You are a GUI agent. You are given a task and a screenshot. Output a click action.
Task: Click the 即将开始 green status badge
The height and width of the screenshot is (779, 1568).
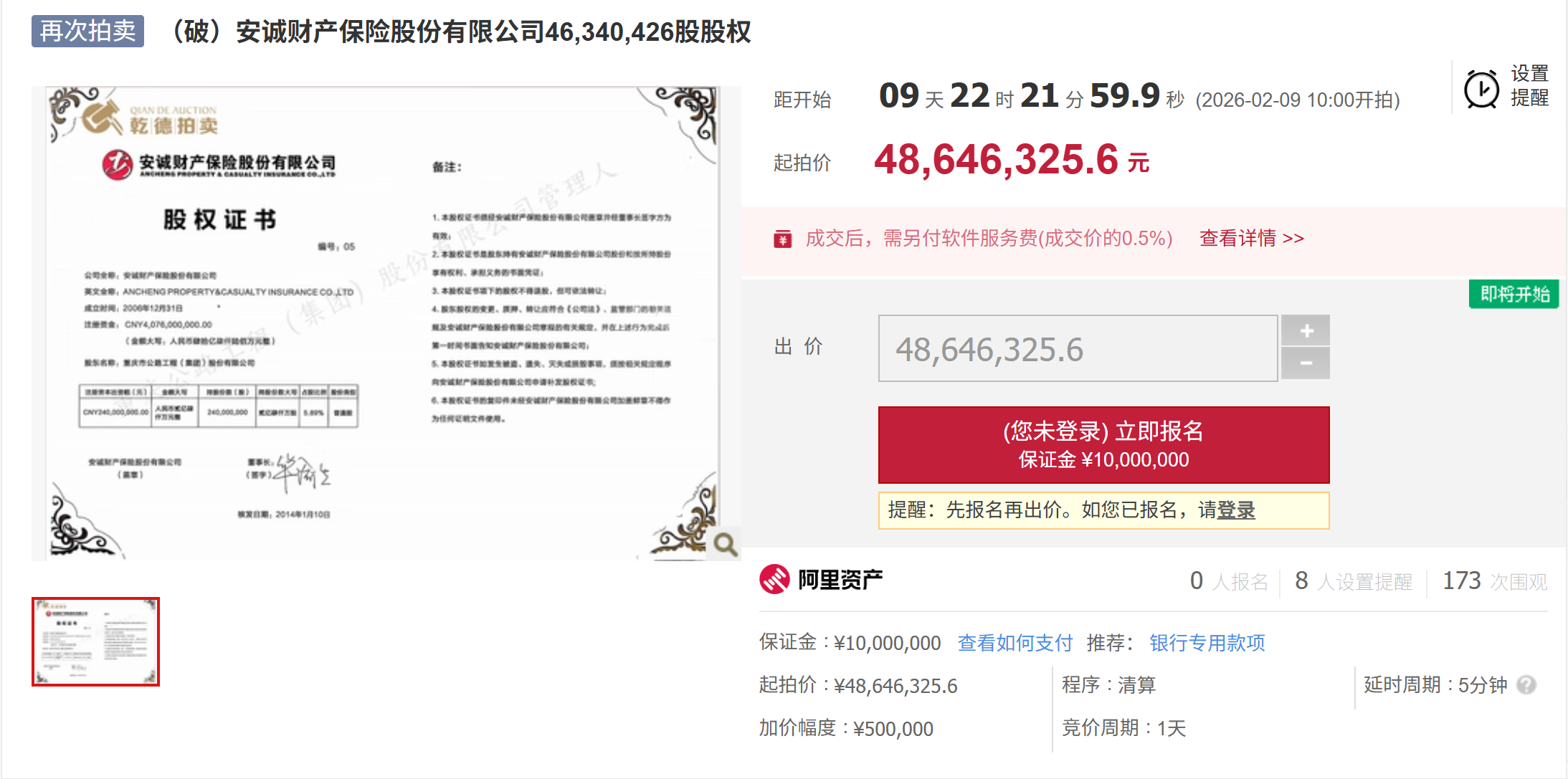pos(1514,295)
